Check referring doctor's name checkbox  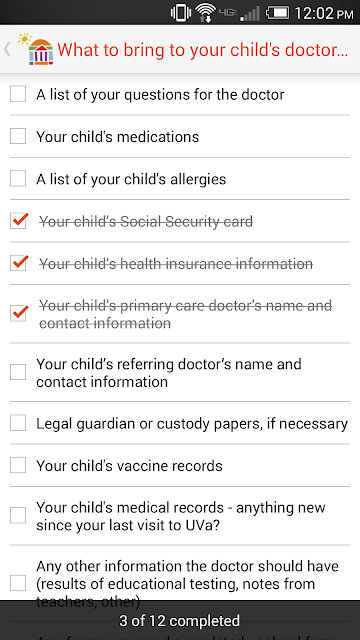click(18, 372)
